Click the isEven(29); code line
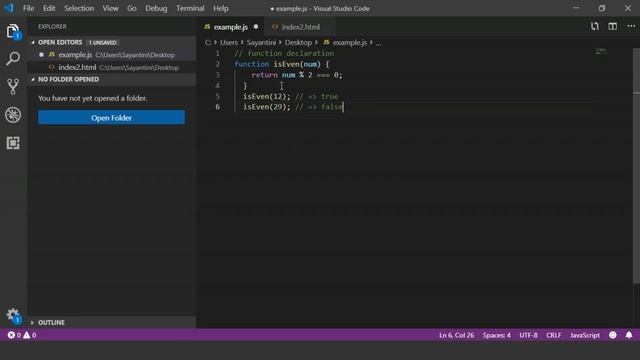Viewport: 640px width, 360px height. (293, 107)
